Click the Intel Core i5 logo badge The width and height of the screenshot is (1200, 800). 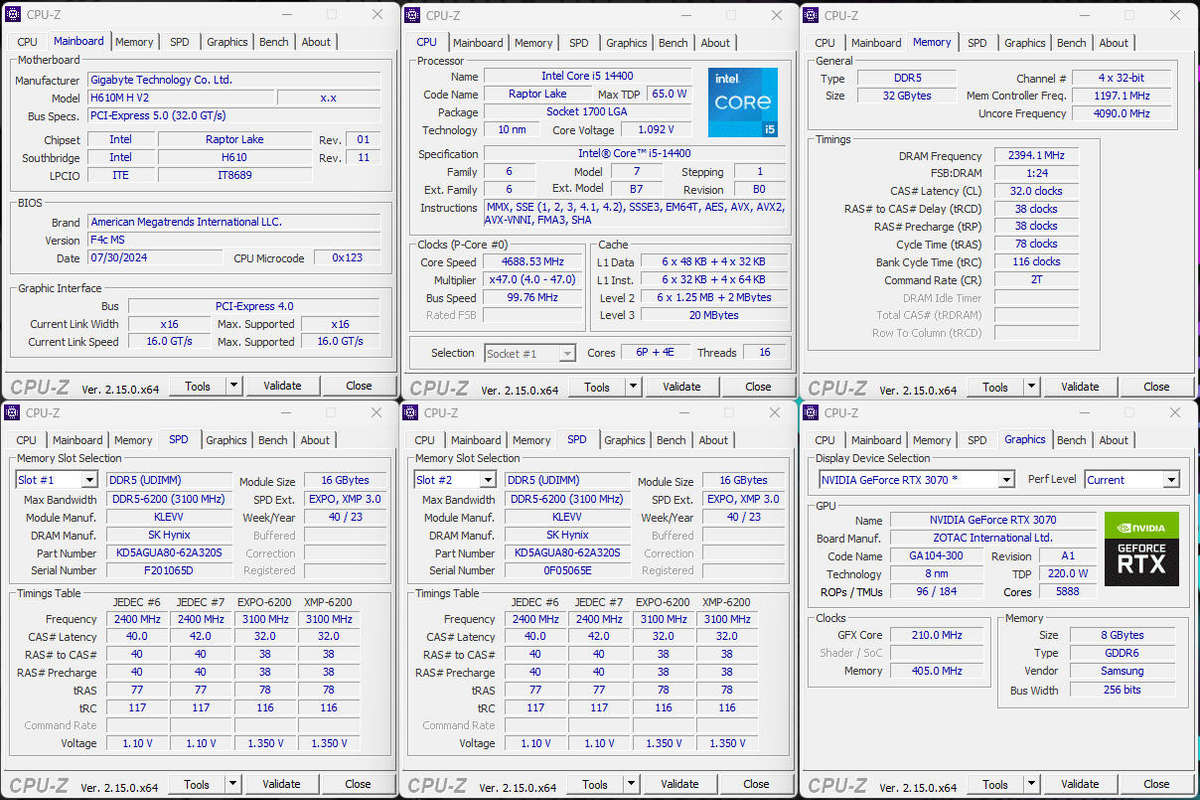[x=742, y=102]
